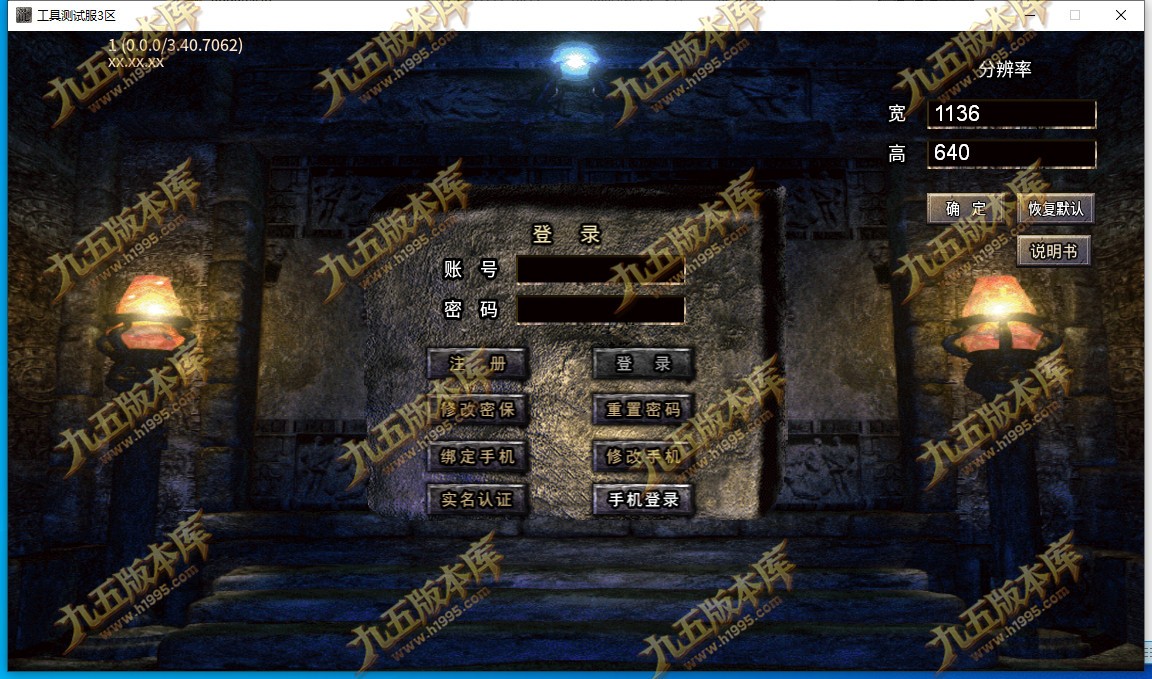Focus the 密码 password input field
The height and width of the screenshot is (679, 1152).
601,309
